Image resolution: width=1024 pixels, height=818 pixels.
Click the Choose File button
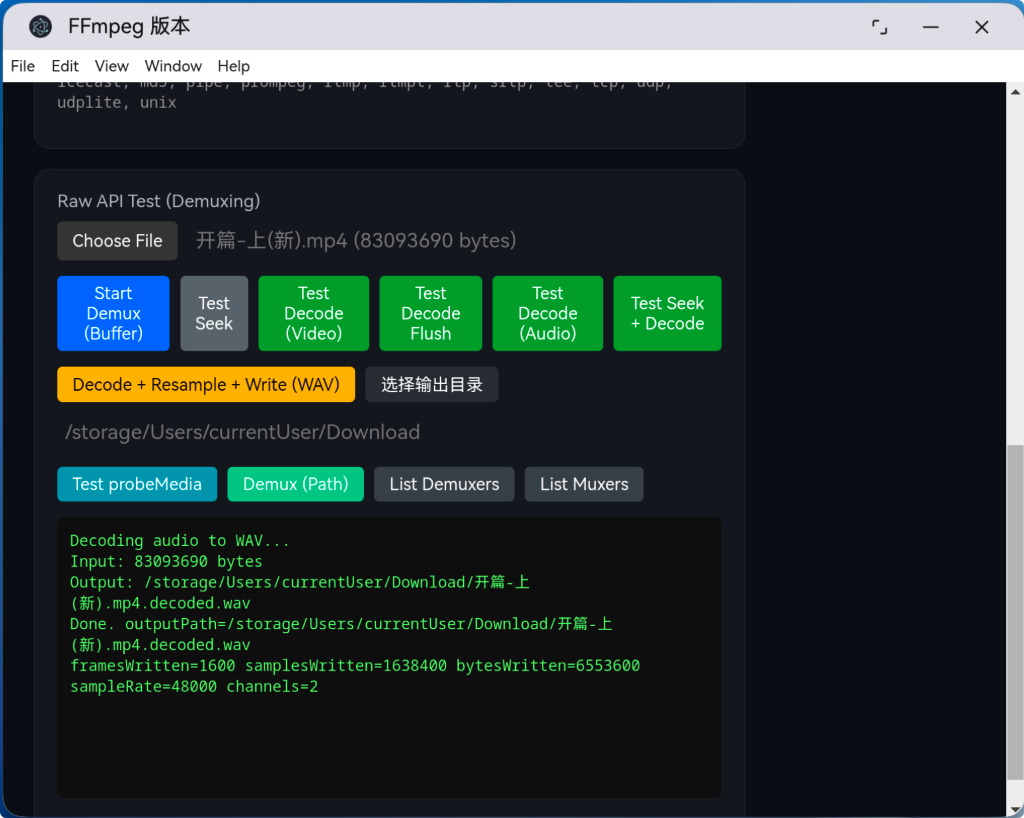(118, 241)
